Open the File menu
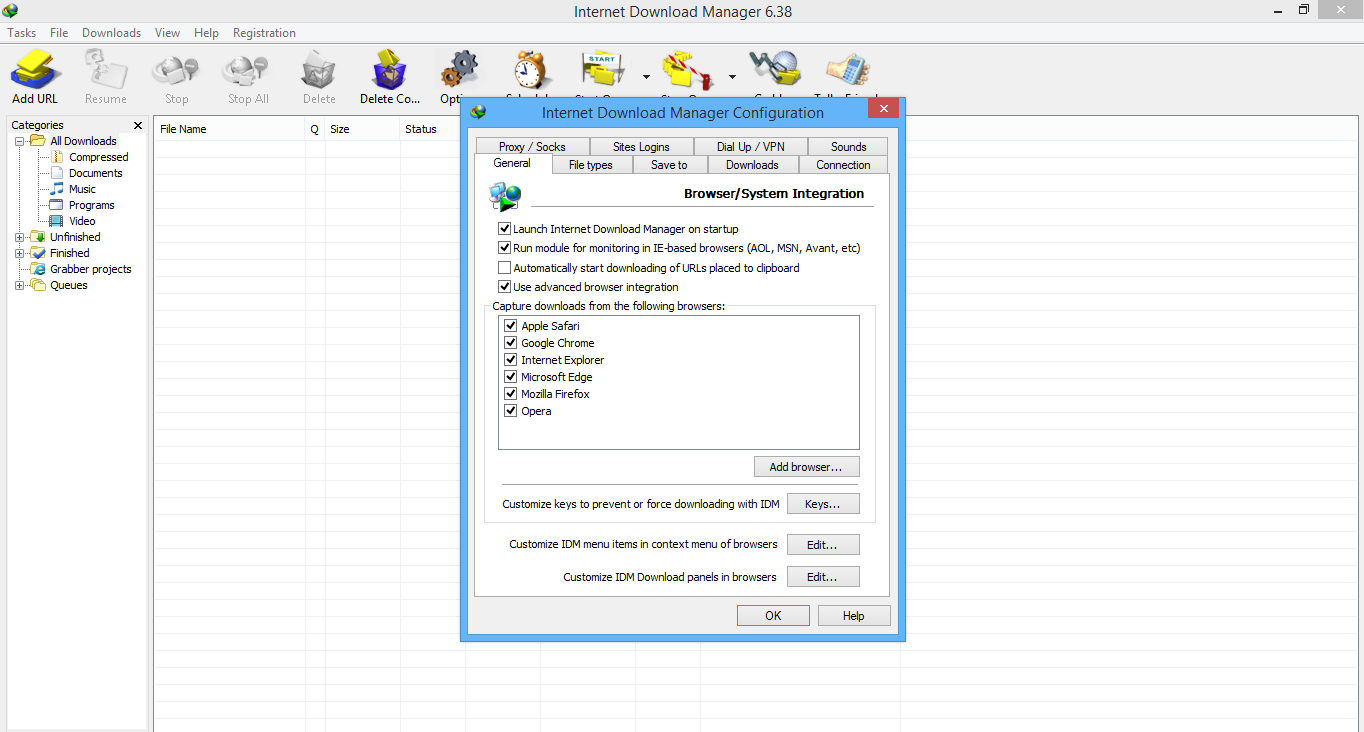1364x732 pixels. (x=59, y=33)
